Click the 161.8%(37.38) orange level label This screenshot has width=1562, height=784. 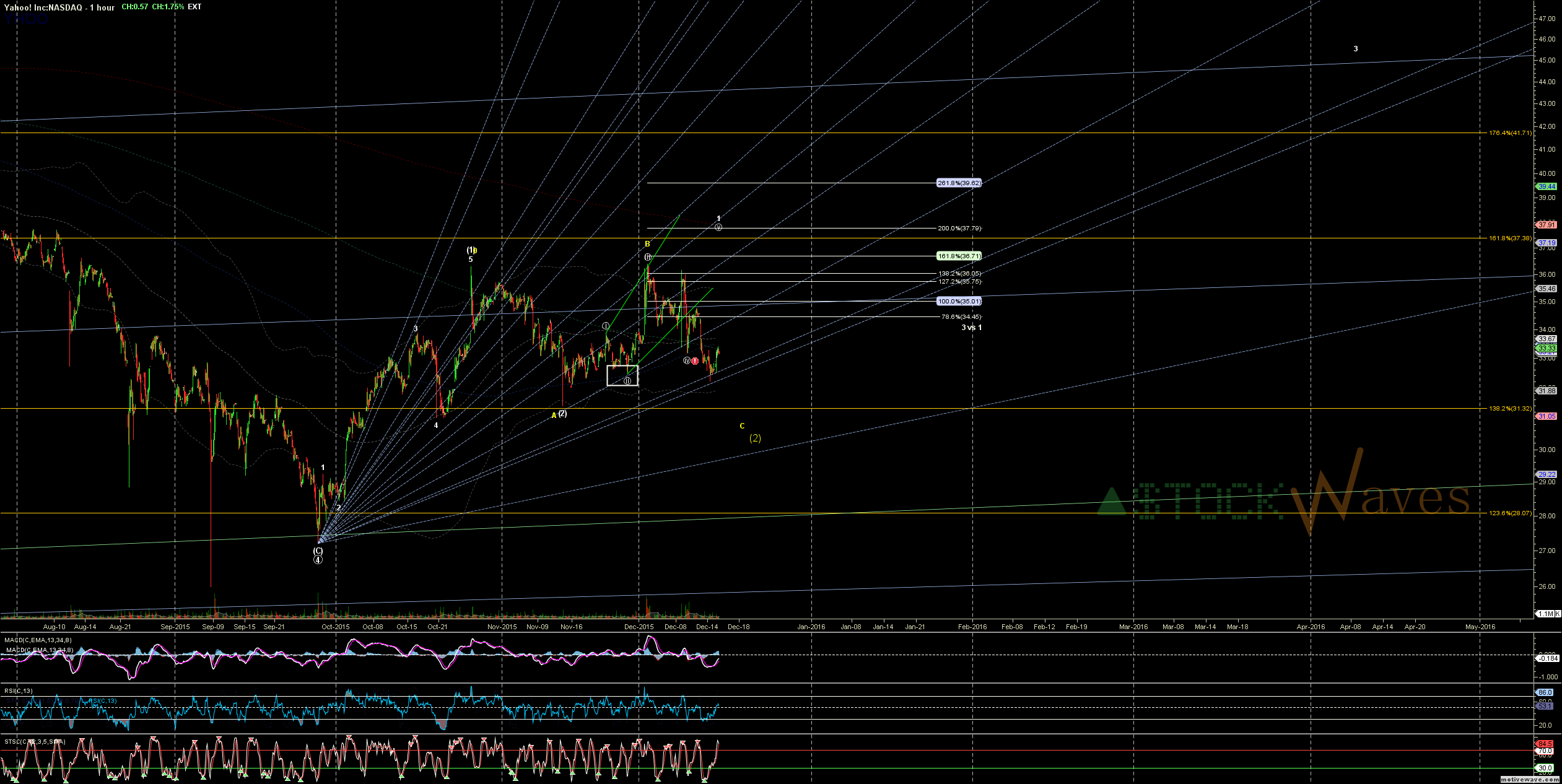click(1510, 238)
